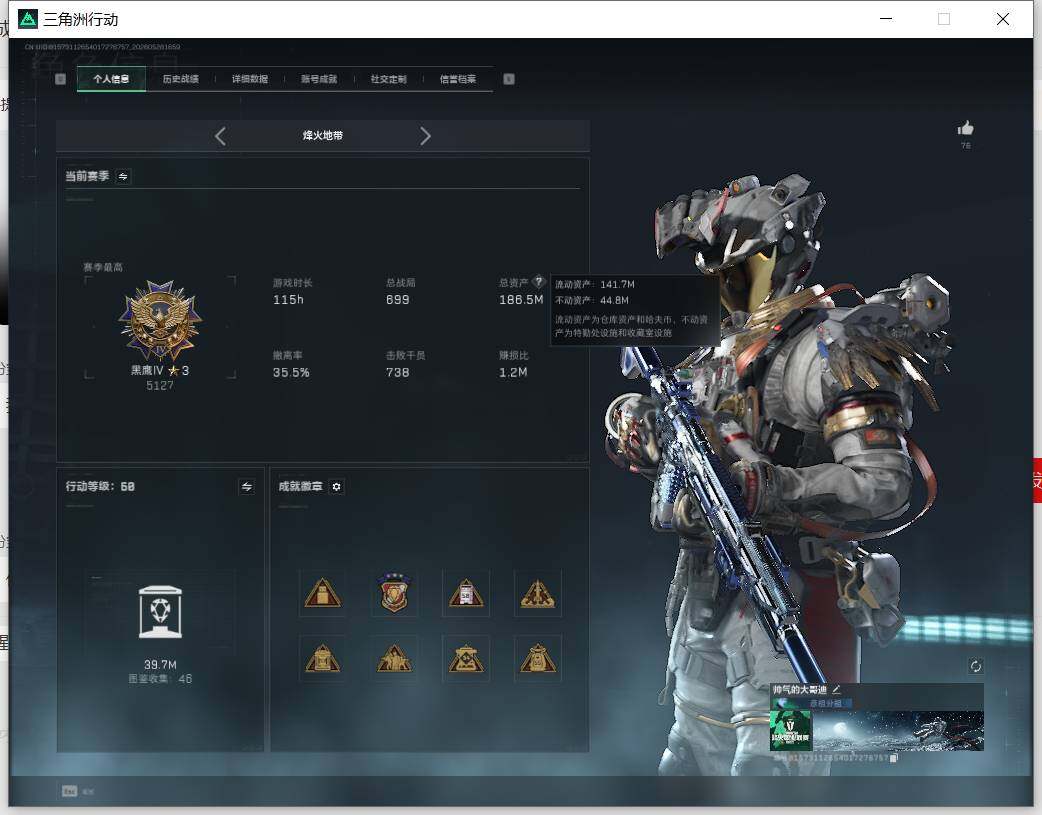Switch to the 个人信息 tab
1042x815 pixels.
[111, 79]
